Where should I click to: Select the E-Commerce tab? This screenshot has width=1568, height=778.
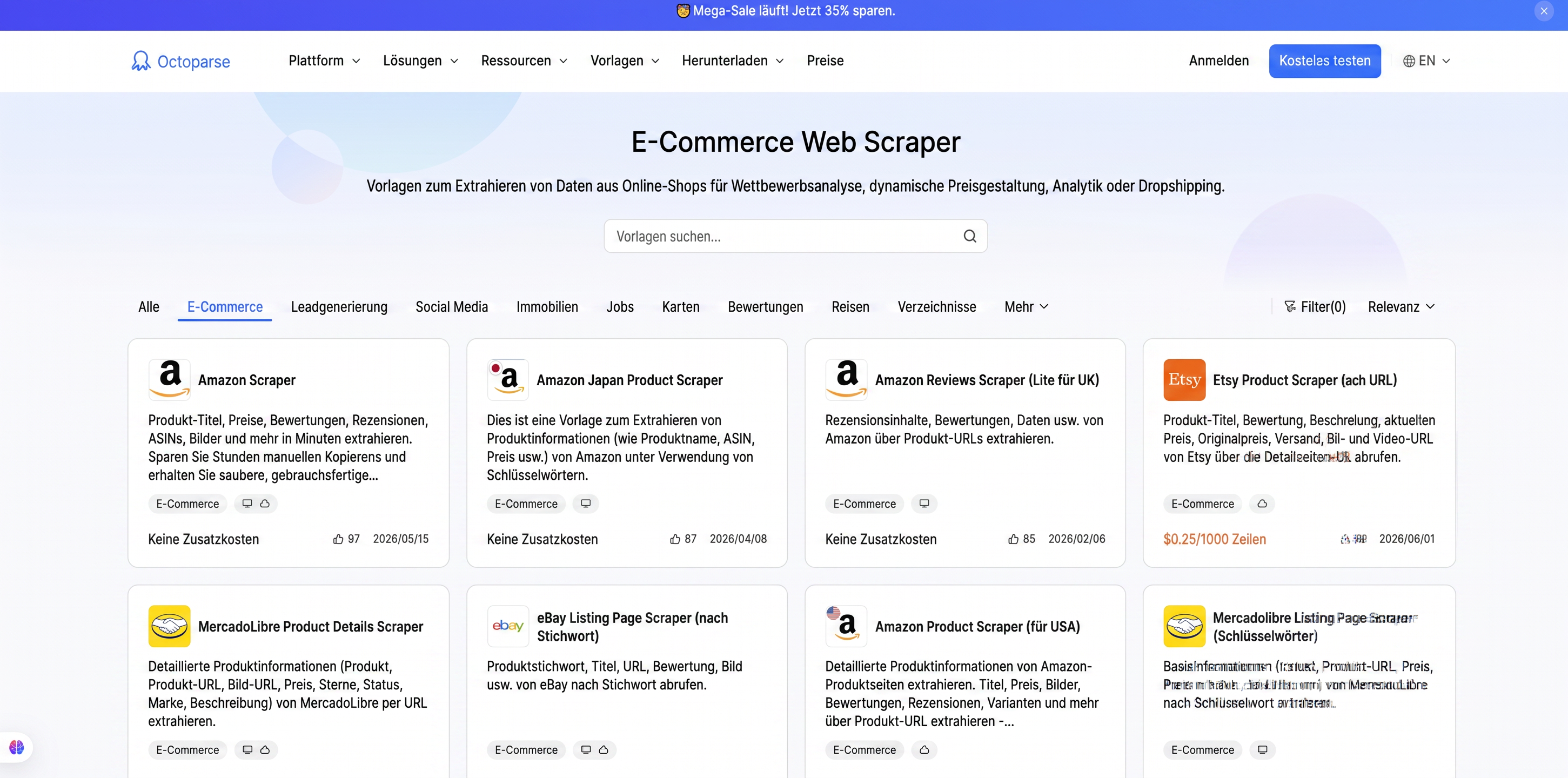[225, 307]
